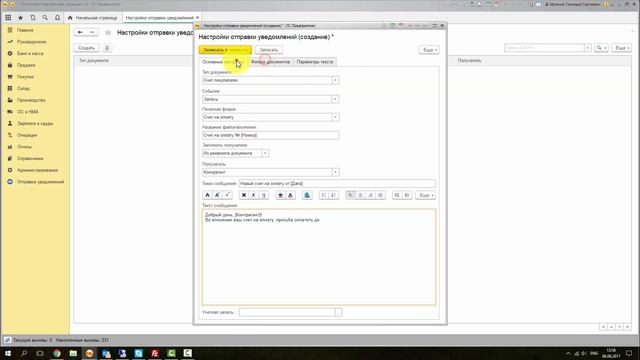Screen dimensions: 640x360
Task: Open Еще menu in dialog header
Action: [429, 50]
